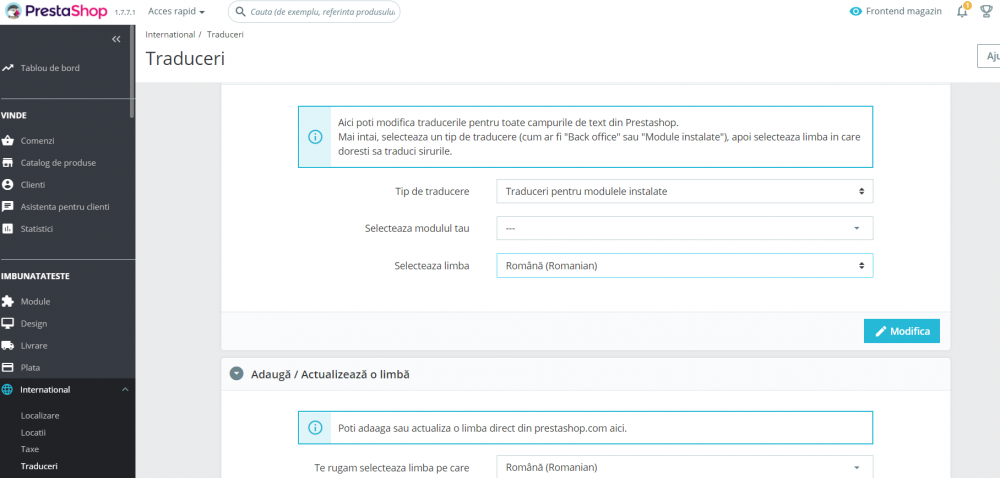Image resolution: width=1000 pixels, height=478 pixels.
Task: Open the Acces rapid dropdown
Action: point(177,11)
